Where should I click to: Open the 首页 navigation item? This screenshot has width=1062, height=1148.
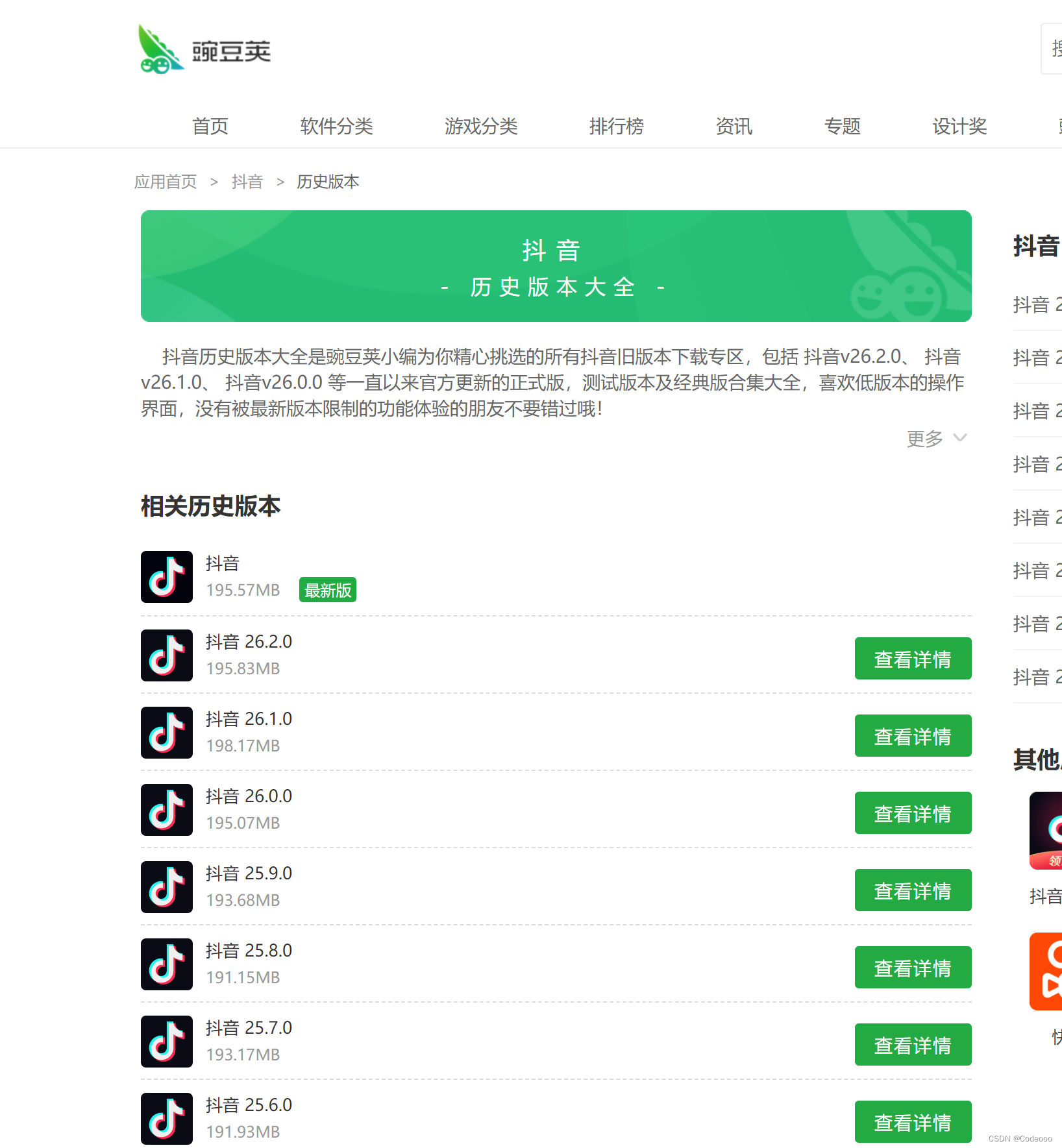point(210,126)
